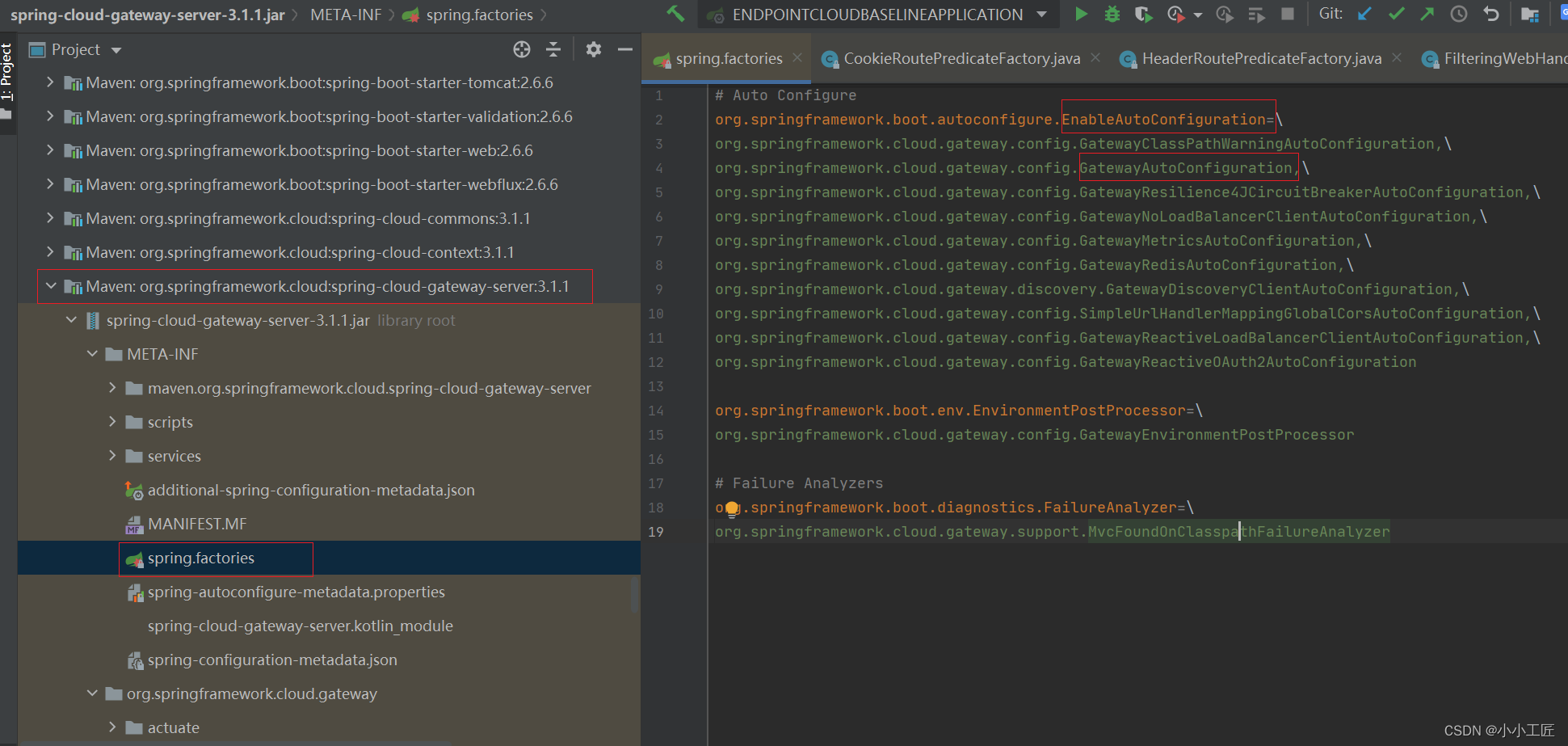The width and height of the screenshot is (1568, 746).
Task: Expand the actuate folder
Action: [x=112, y=727]
